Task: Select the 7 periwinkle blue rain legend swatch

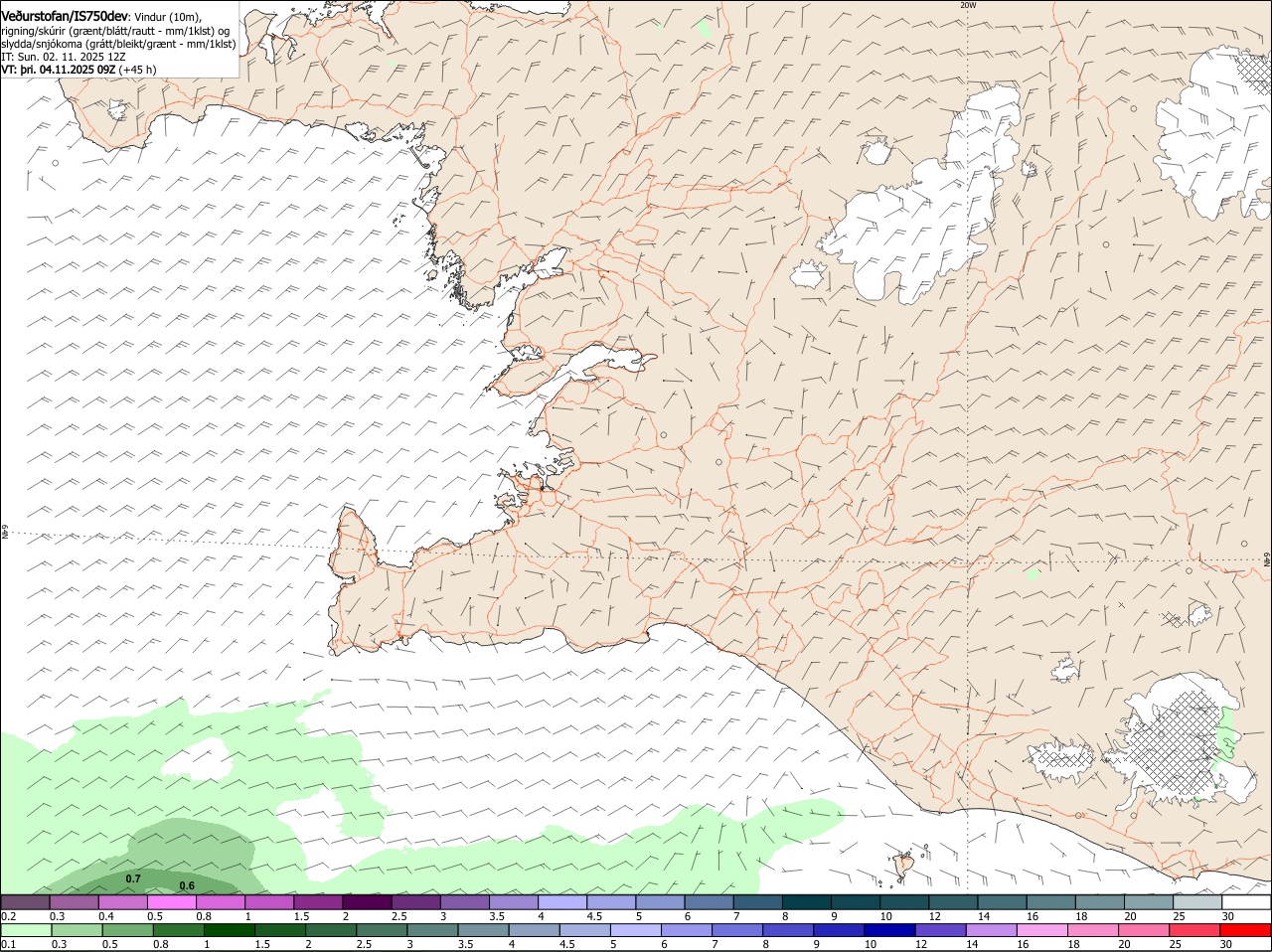Action: click(737, 930)
